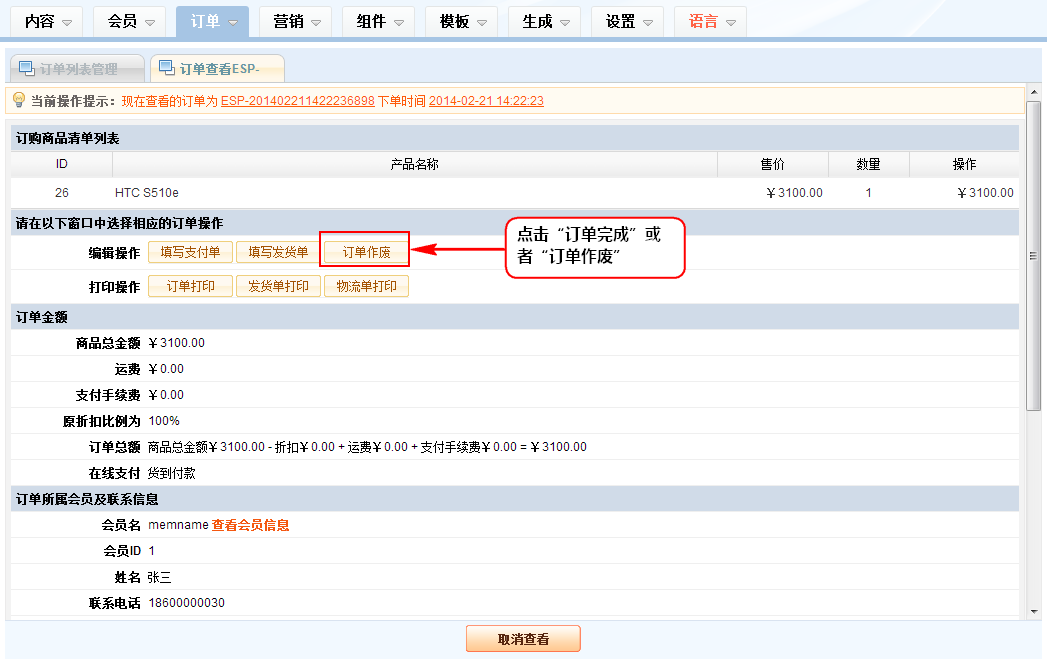The image size is (1047, 662).
Task: Open the 营销 dropdown menu
Action: [x=296, y=21]
